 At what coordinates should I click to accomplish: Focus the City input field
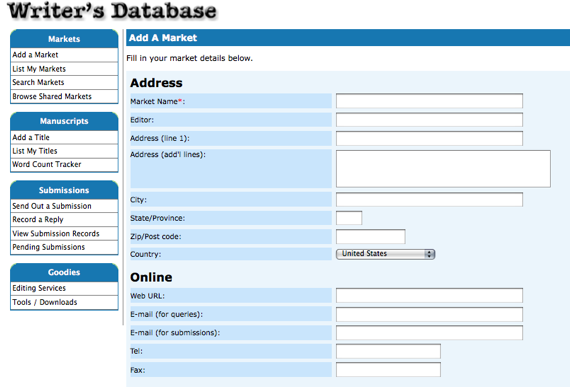[x=429, y=199]
